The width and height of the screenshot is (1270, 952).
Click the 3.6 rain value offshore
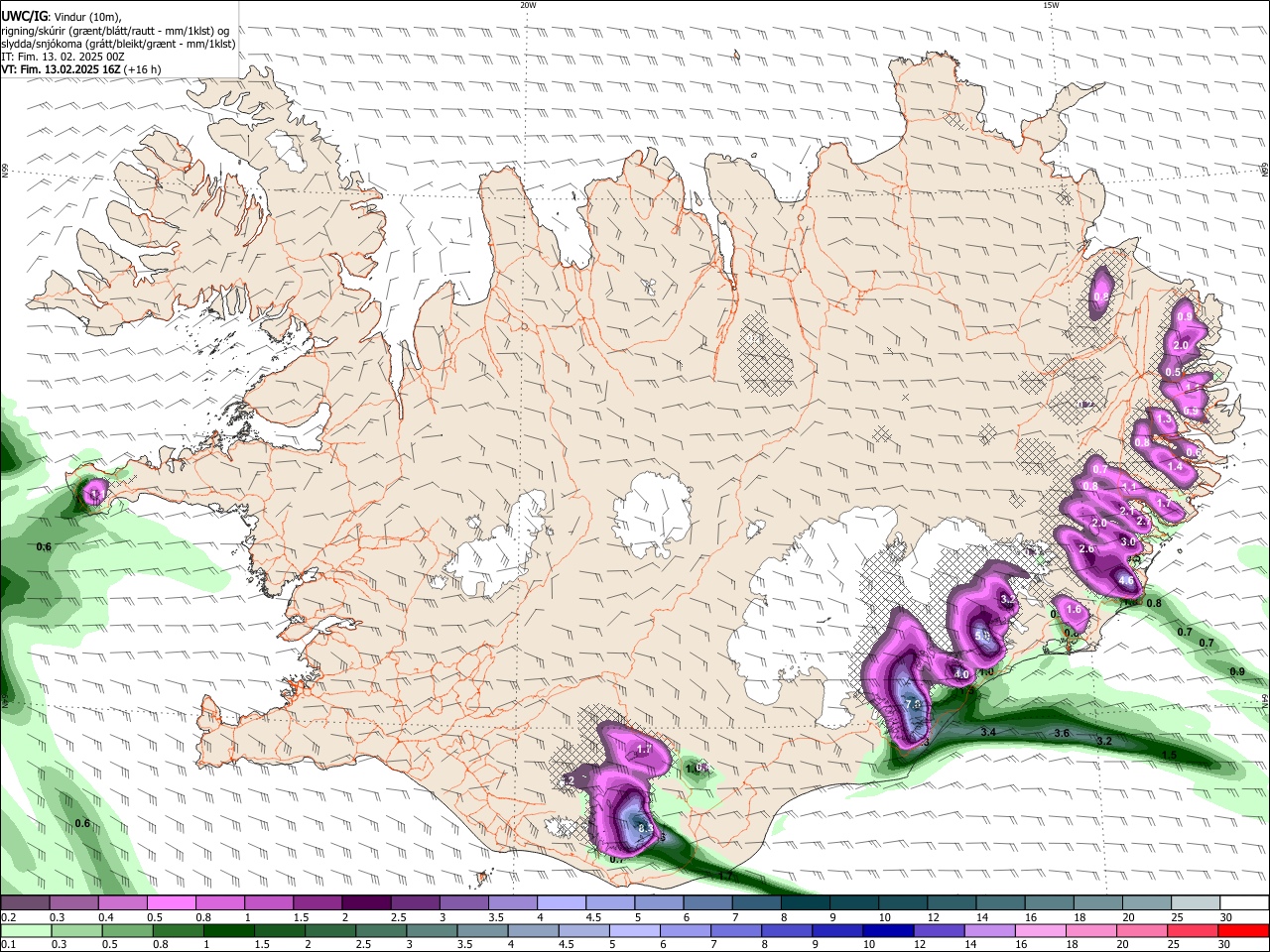[x=1061, y=733]
